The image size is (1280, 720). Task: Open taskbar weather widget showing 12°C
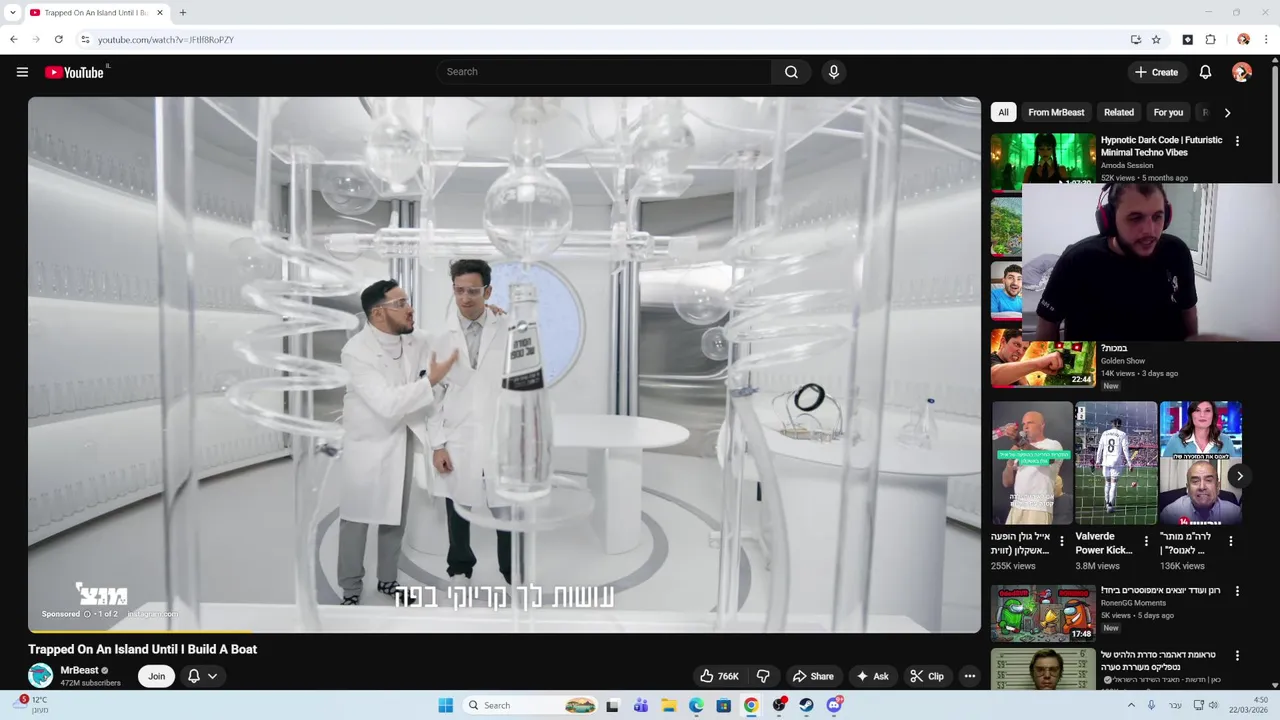[x=32, y=705]
